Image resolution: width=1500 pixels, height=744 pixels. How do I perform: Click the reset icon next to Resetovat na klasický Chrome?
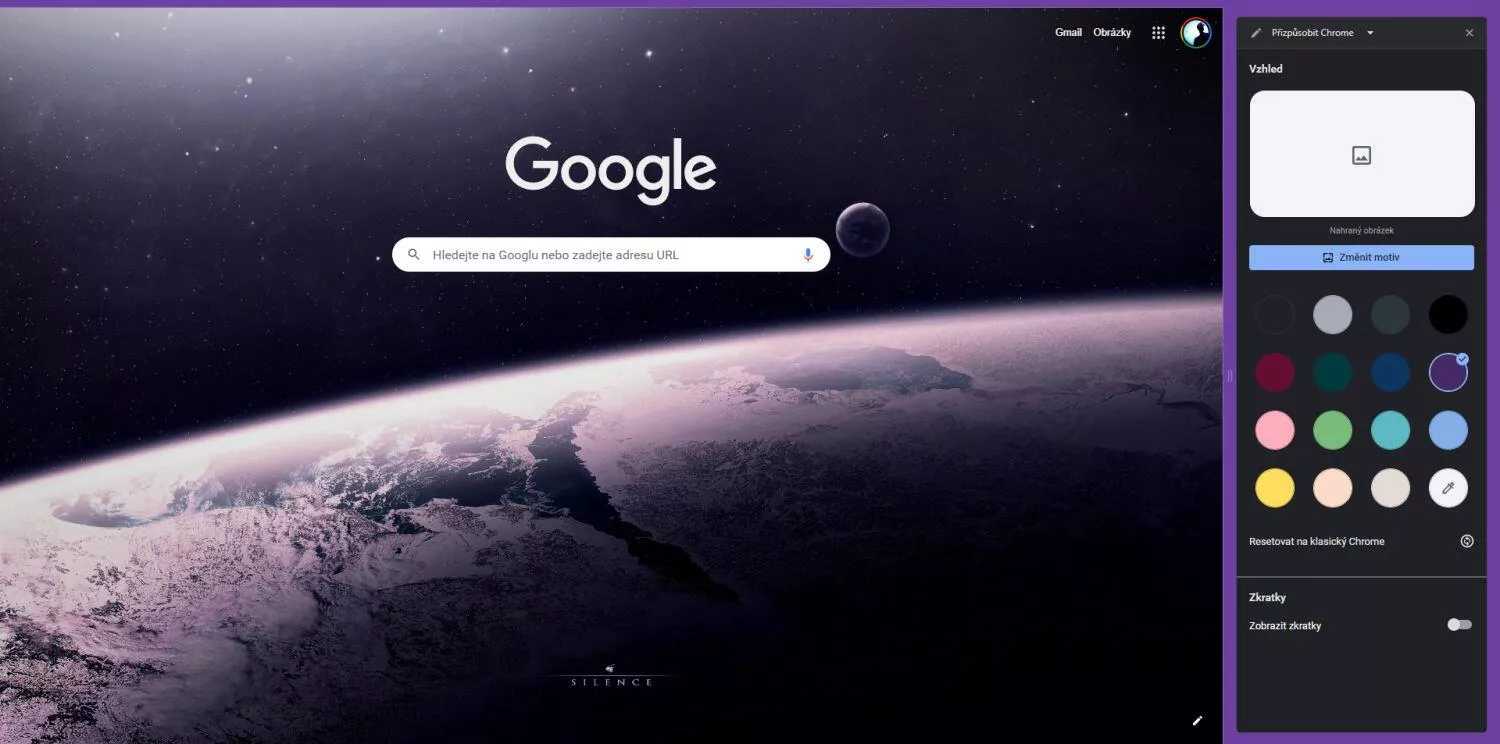[1467, 541]
